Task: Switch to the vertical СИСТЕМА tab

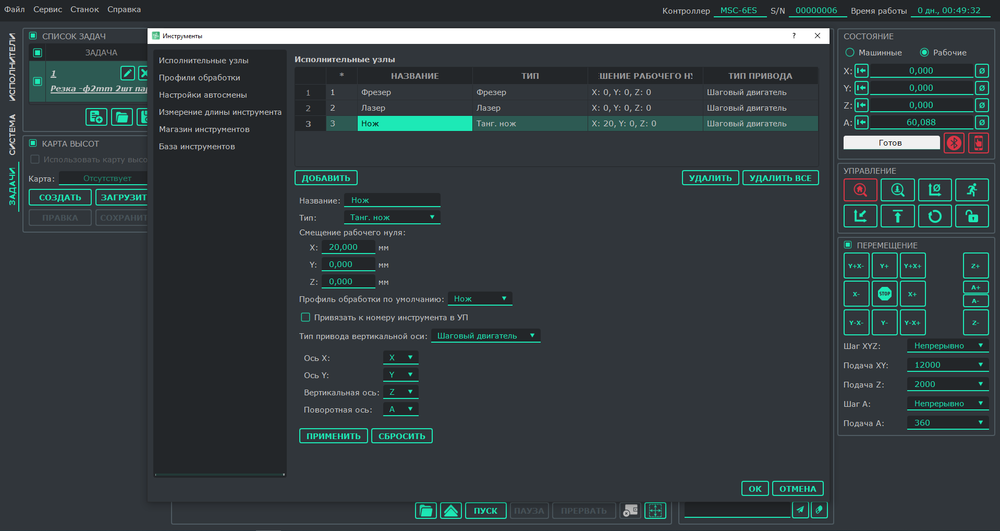Action: pos(11,135)
